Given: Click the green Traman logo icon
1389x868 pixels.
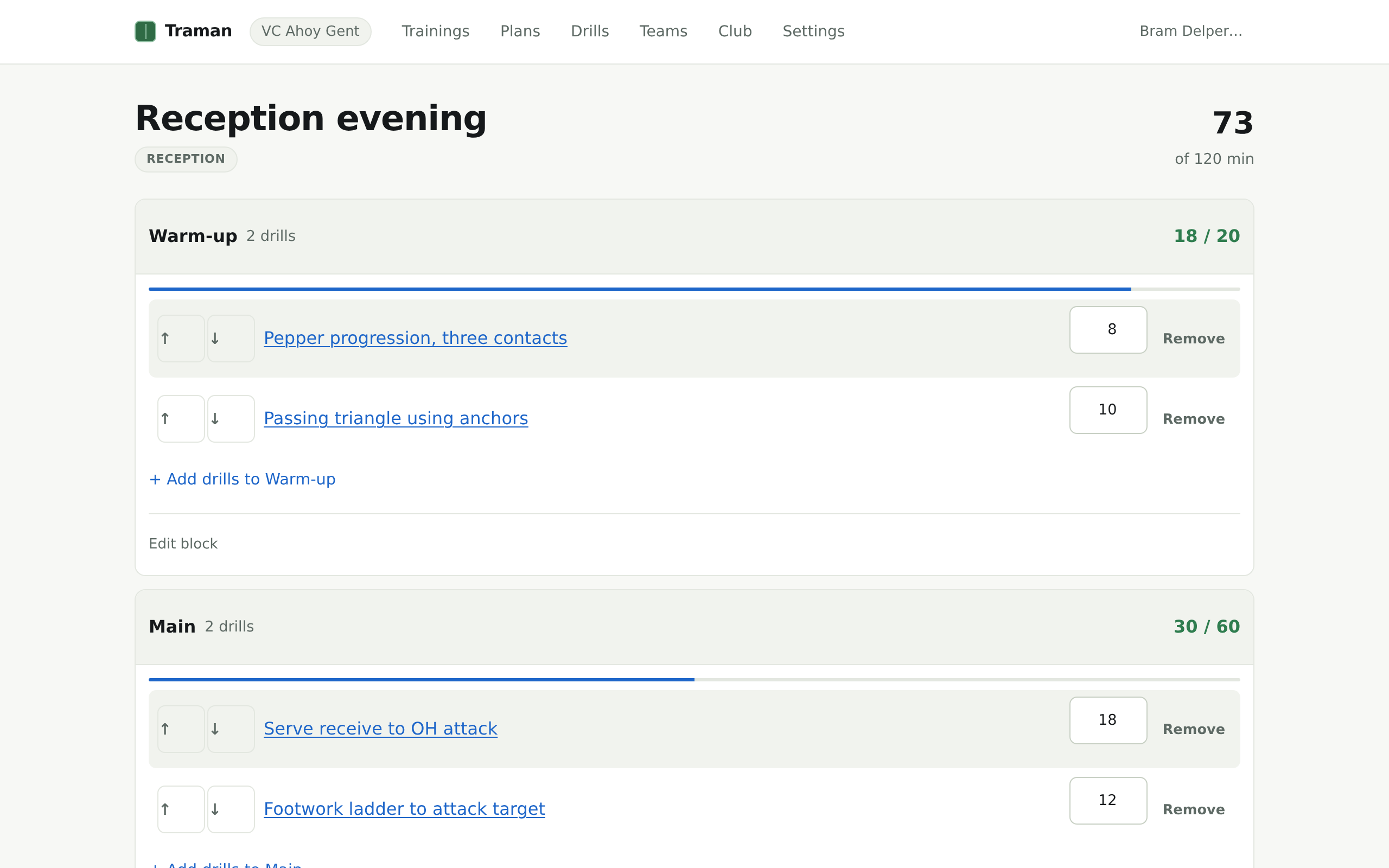Looking at the screenshot, I should pos(145,31).
